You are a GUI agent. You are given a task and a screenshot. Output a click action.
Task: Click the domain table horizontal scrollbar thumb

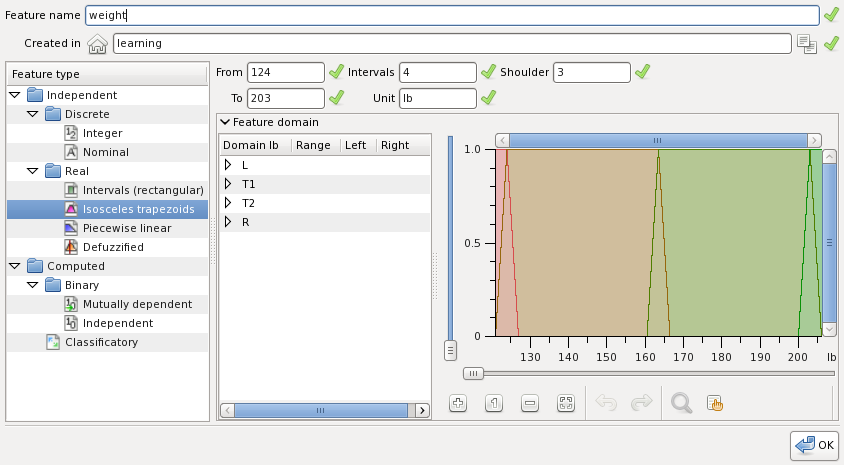click(x=321, y=411)
